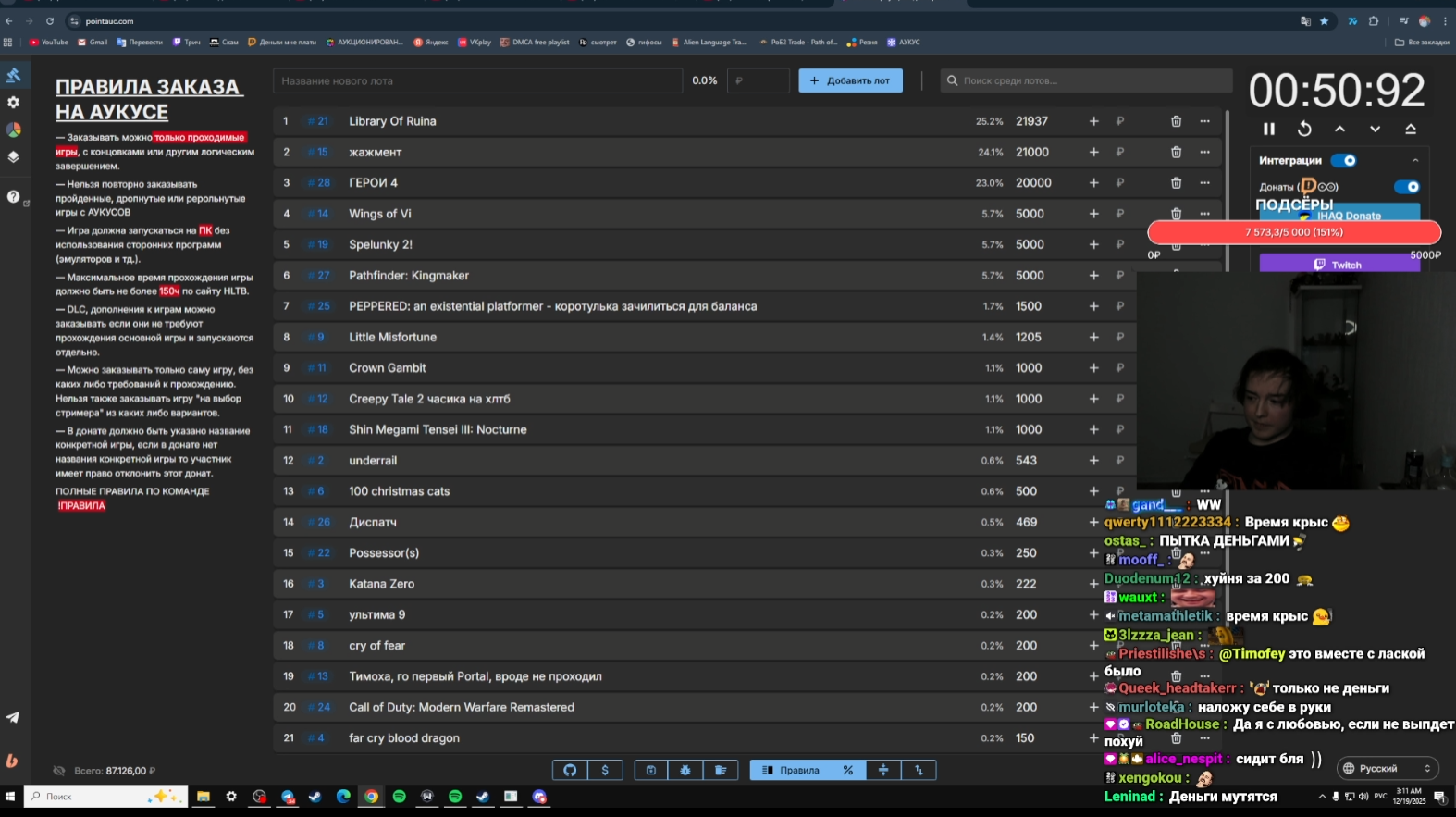Open the colored wheel in left sidebar

pos(13,130)
